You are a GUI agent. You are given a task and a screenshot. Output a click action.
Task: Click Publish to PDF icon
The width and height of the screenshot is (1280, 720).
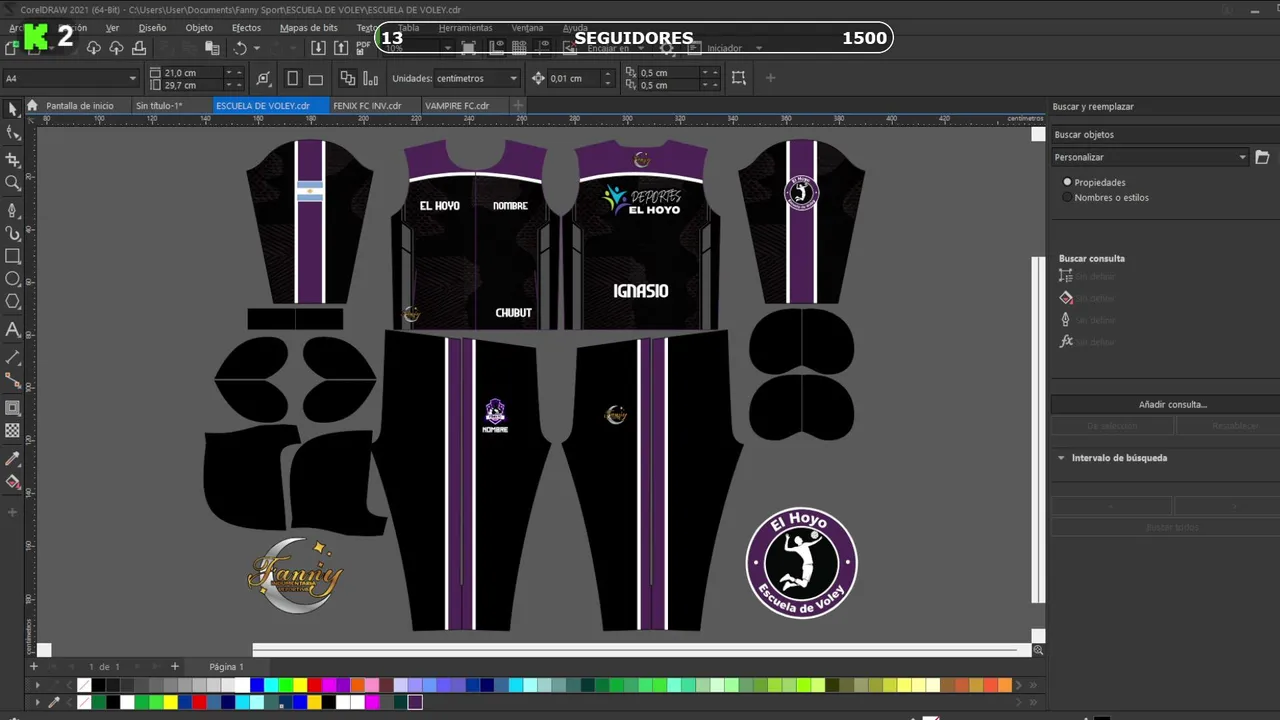pyautogui.click(x=364, y=48)
